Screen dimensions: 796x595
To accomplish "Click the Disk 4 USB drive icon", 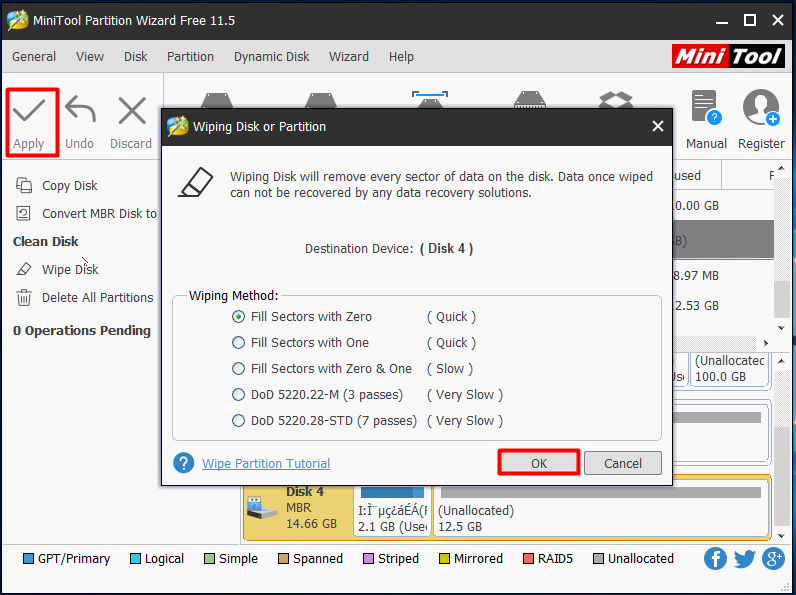I will (x=261, y=508).
